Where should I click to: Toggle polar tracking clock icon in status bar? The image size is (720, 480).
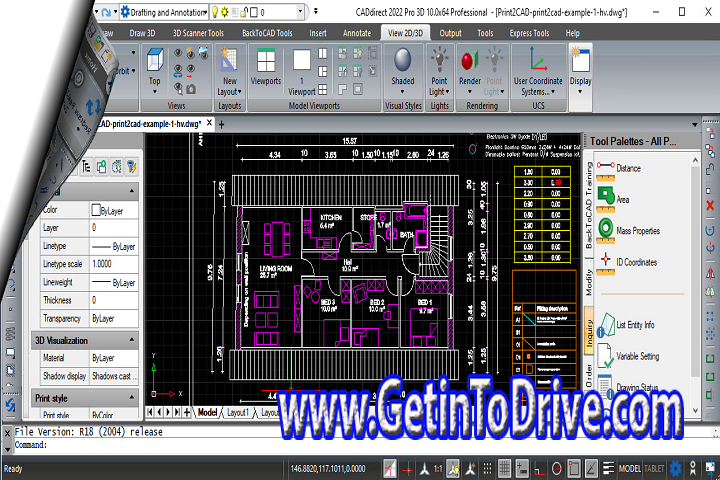coord(556,469)
